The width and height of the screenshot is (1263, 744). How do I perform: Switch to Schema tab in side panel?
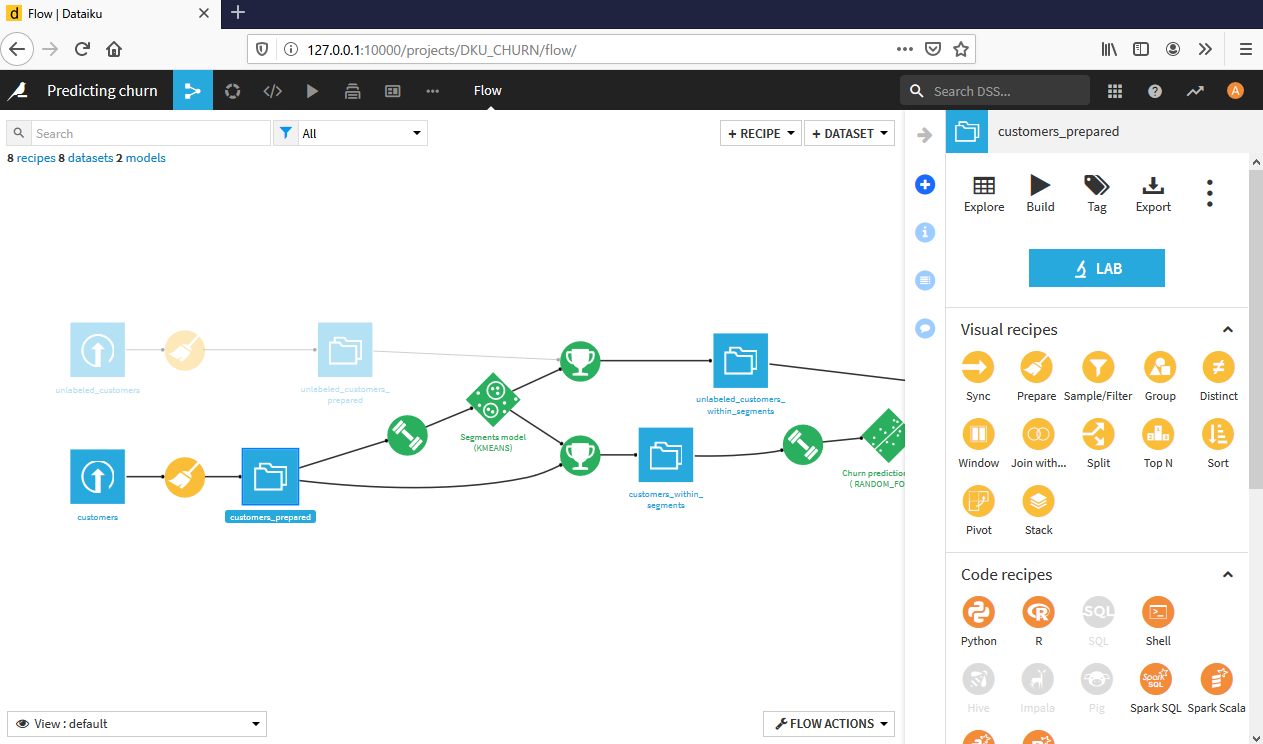click(925, 280)
